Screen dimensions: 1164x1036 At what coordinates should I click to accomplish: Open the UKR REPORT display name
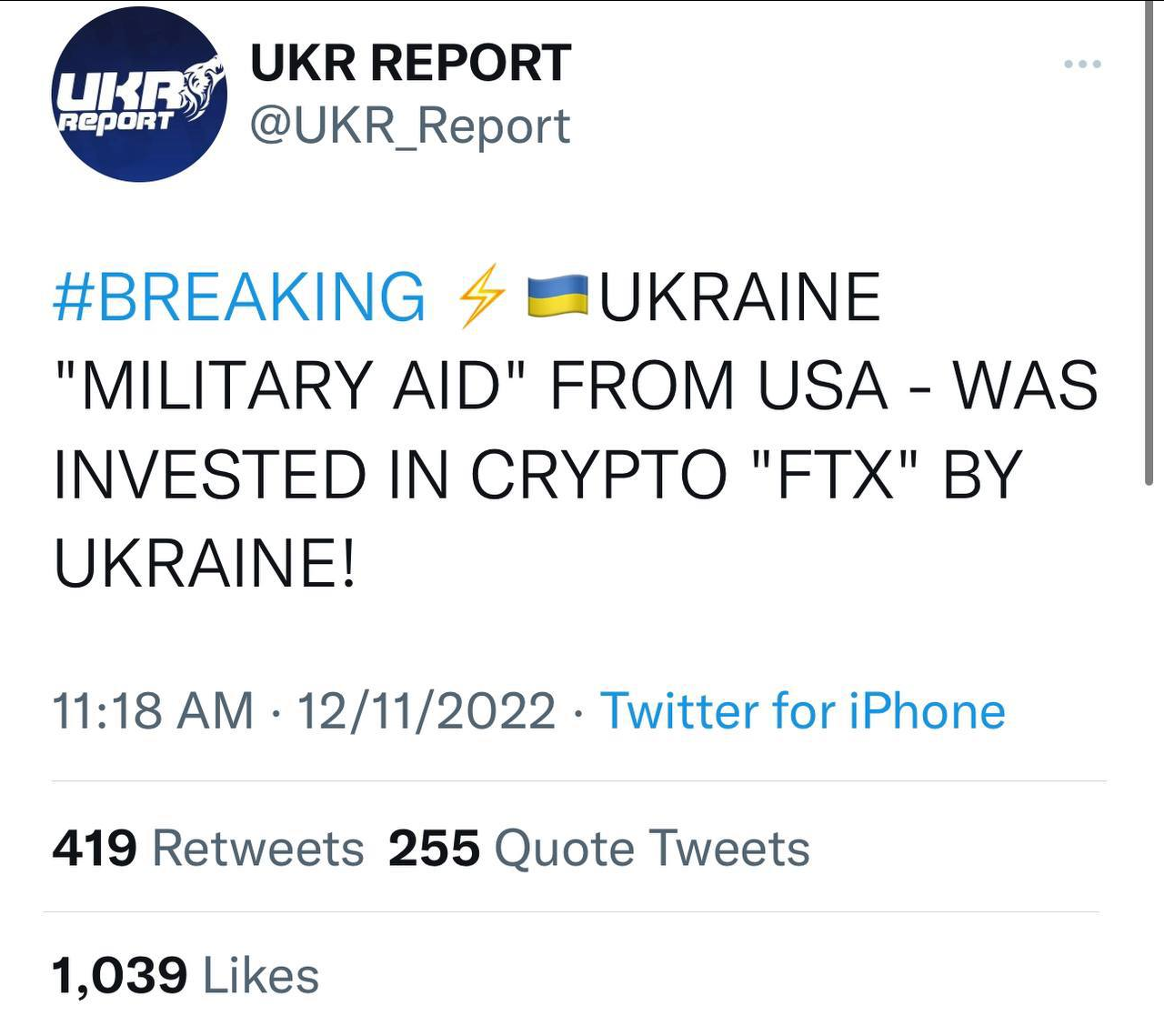point(410,63)
